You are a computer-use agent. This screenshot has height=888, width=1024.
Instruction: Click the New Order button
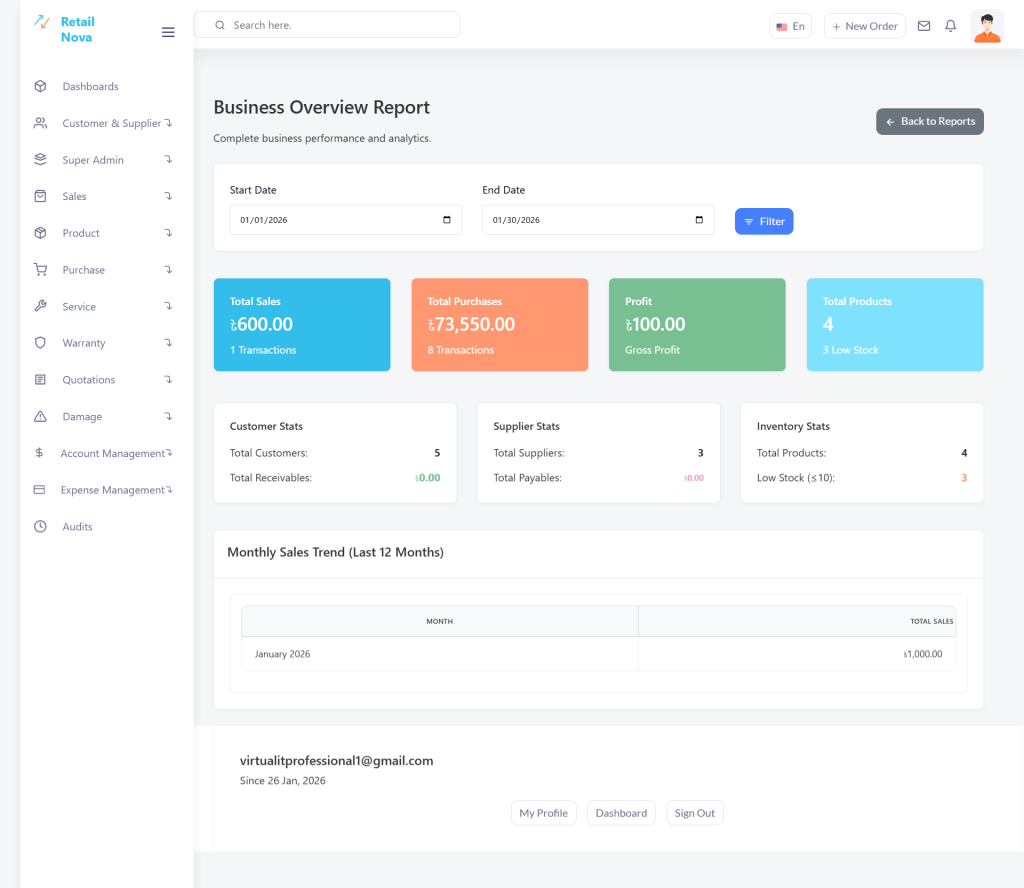[x=864, y=27]
